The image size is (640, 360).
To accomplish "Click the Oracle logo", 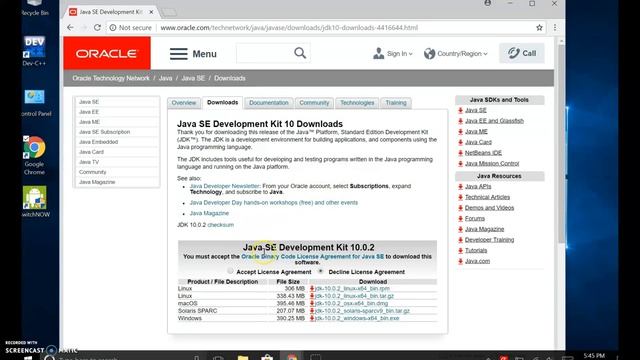I will tap(107, 53).
